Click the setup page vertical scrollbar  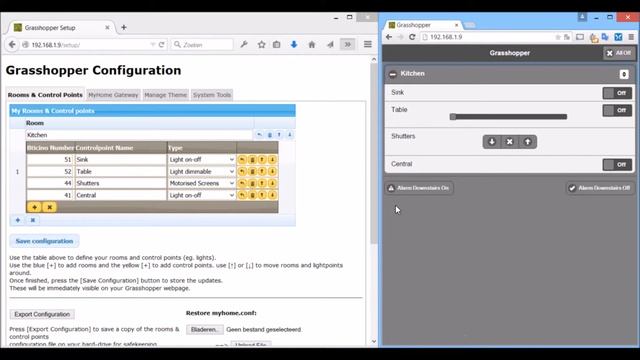click(374, 155)
